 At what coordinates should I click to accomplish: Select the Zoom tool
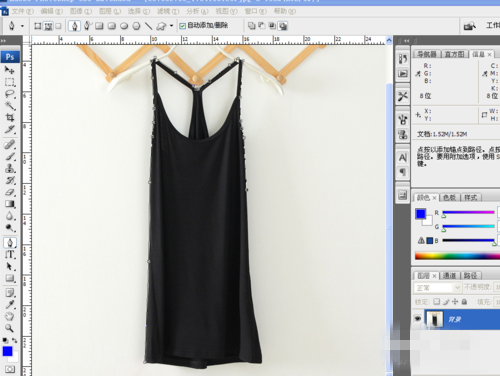pyautogui.click(x=9, y=328)
